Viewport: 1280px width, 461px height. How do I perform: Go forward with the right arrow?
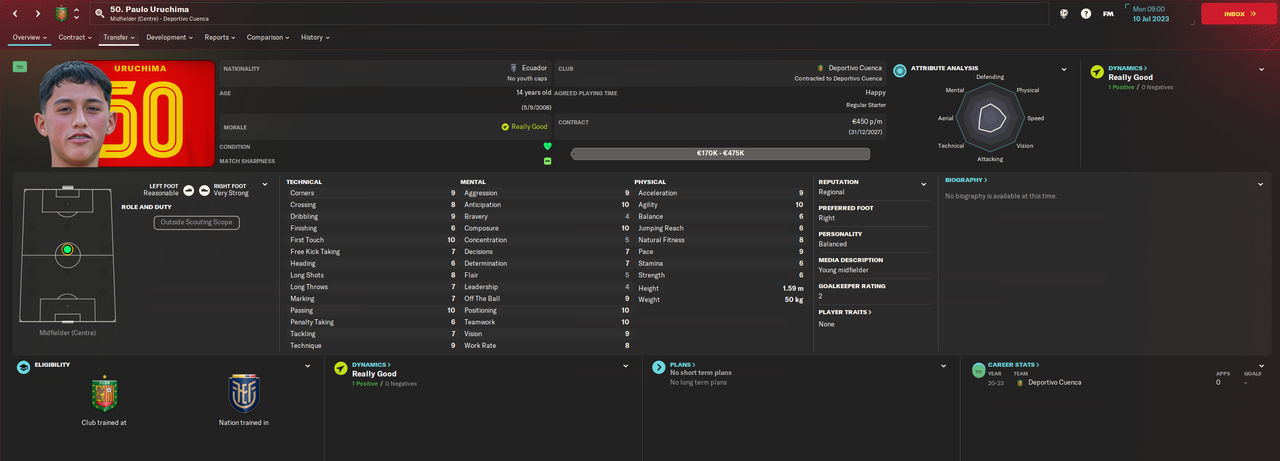[x=38, y=14]
